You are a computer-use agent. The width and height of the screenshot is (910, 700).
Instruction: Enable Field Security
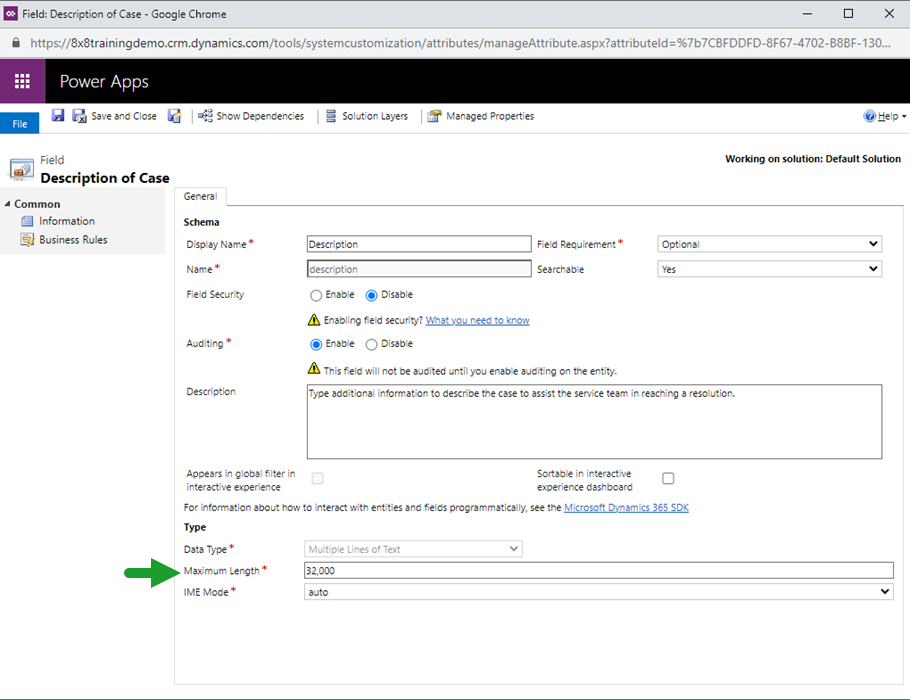click(317, 294)
